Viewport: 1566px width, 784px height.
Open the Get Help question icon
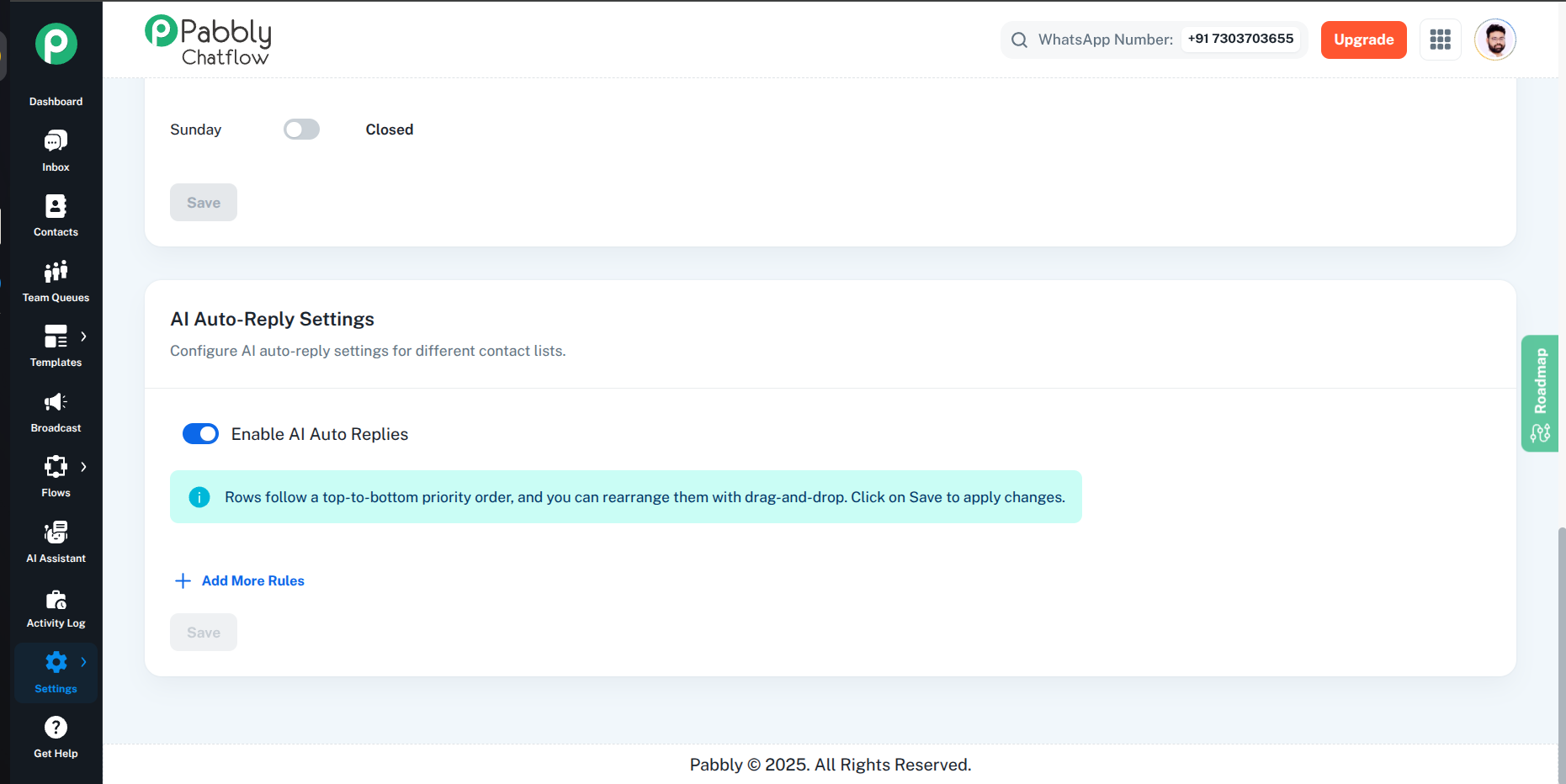click(x=56, y=728)
